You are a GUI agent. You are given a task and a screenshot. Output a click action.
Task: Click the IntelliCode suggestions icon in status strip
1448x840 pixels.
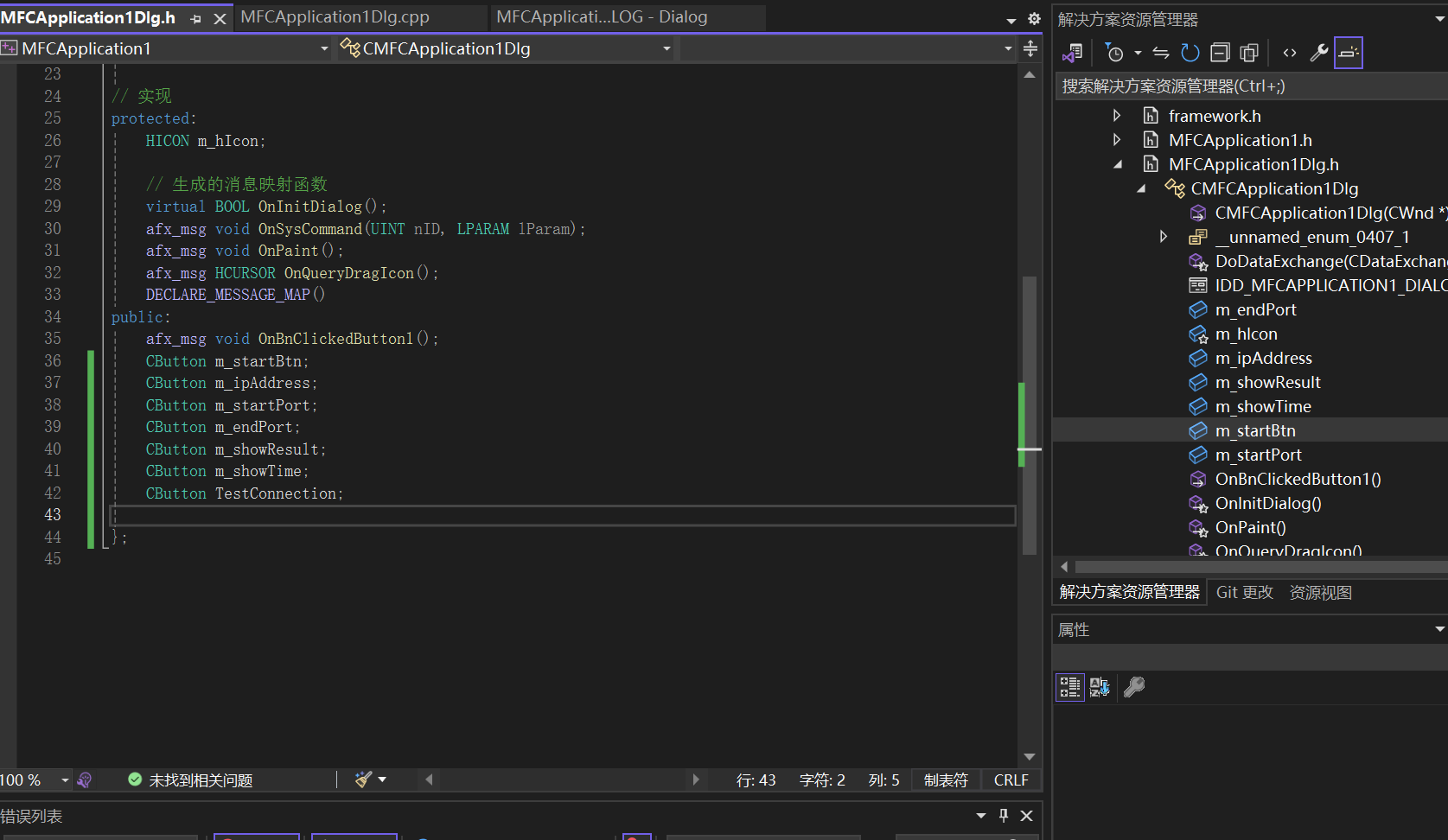pos(85,780)
